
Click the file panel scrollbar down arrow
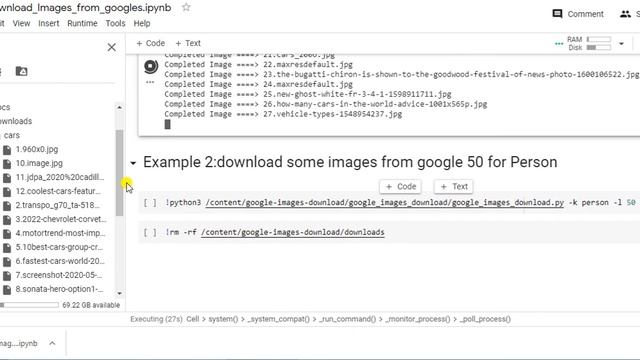click(119, 293)
